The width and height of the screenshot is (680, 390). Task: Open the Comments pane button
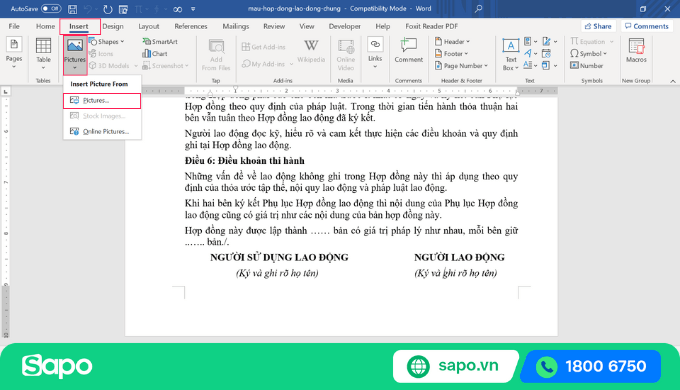(x=647, y=26)
